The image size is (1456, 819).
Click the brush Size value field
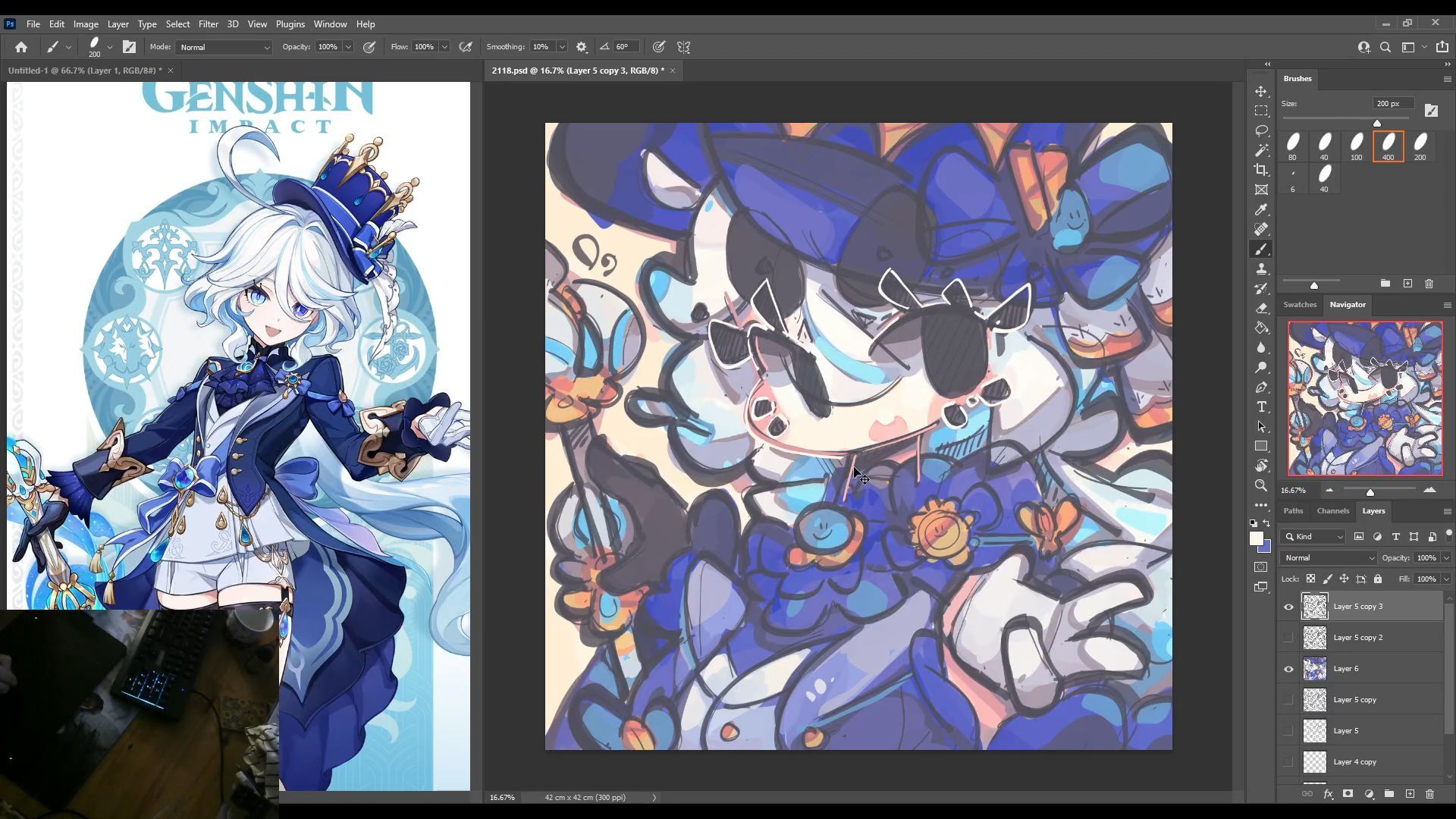point(1393,103)
